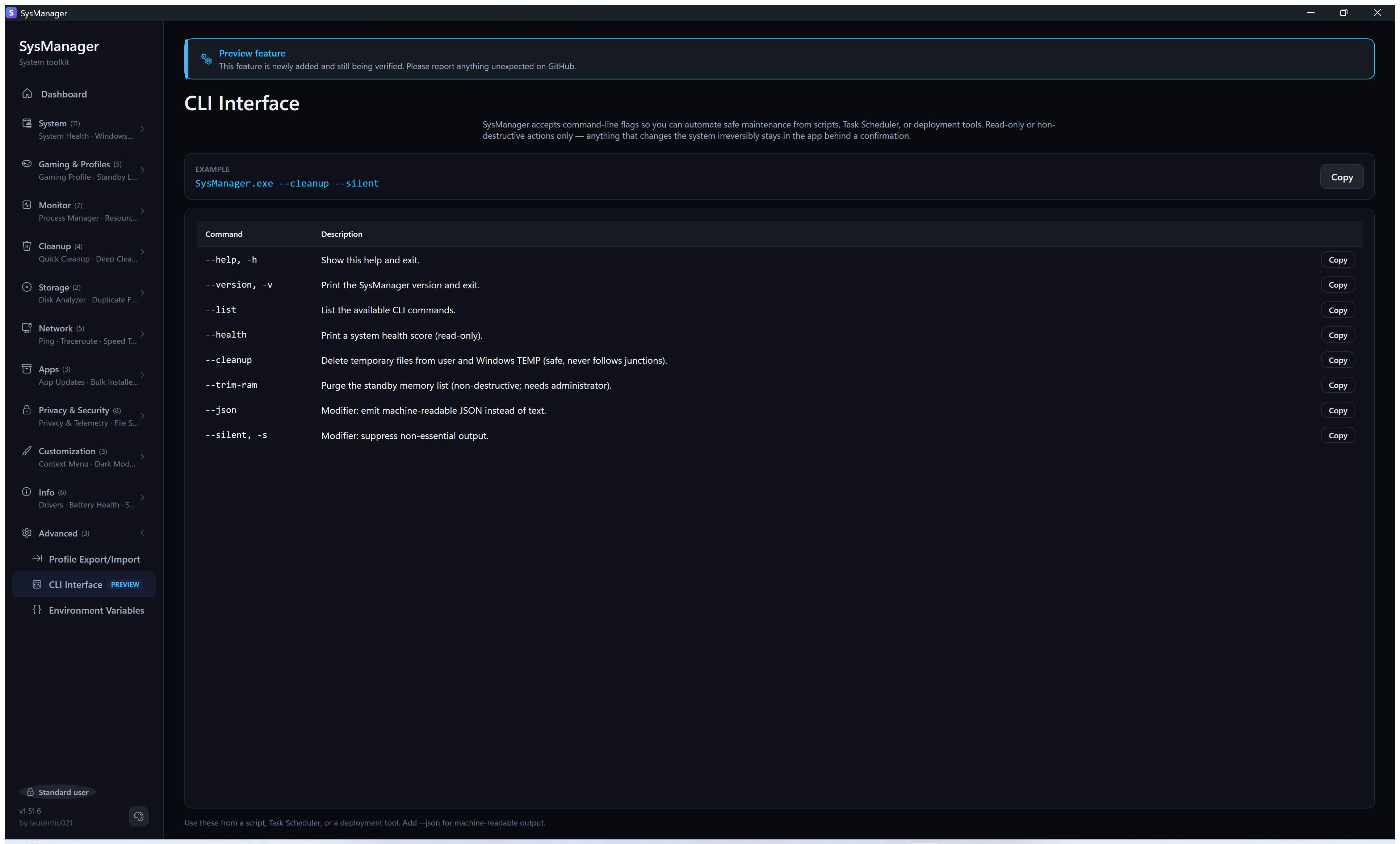Click the Standard user lock icon
Screen dimensions: 1400x844
click(31, 792)
